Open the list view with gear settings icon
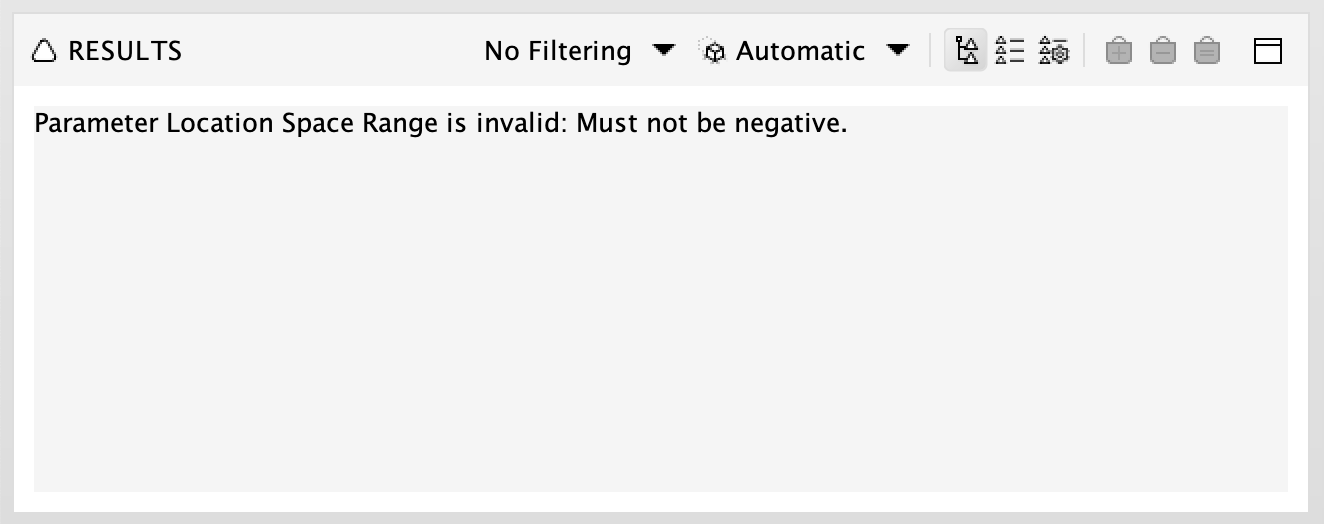This screenshot has width=1324, height=524. [1054, 50]
